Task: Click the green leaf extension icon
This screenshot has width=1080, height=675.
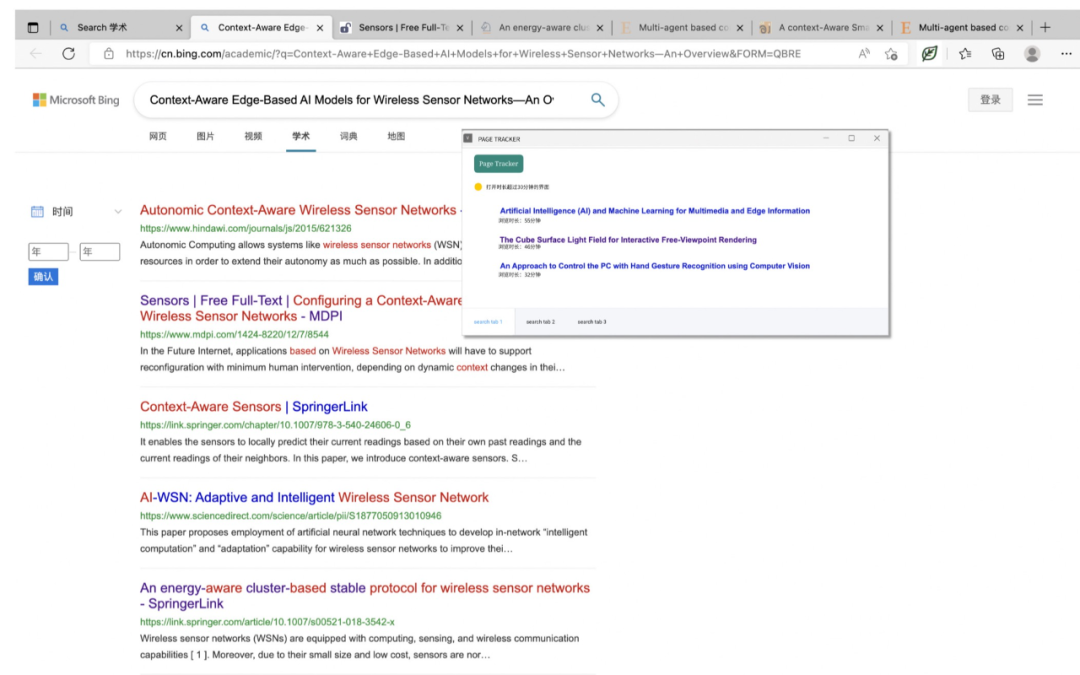Action: pos(929,53)
